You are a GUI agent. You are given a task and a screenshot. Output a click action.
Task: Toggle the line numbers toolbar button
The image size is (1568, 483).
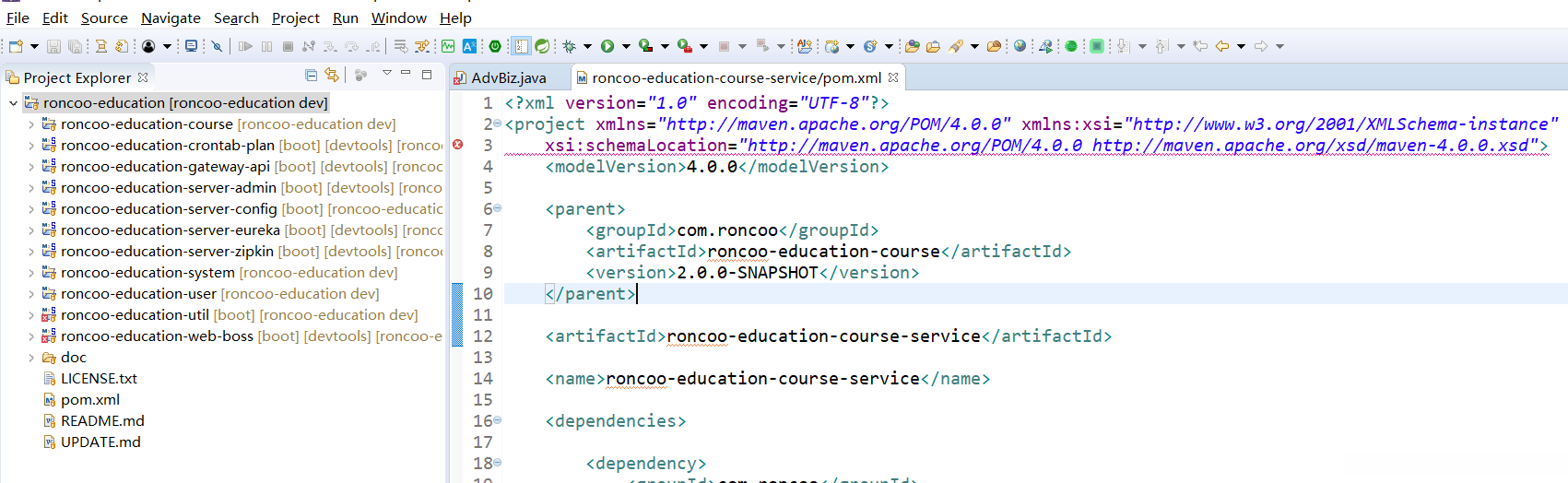(521, 46)
